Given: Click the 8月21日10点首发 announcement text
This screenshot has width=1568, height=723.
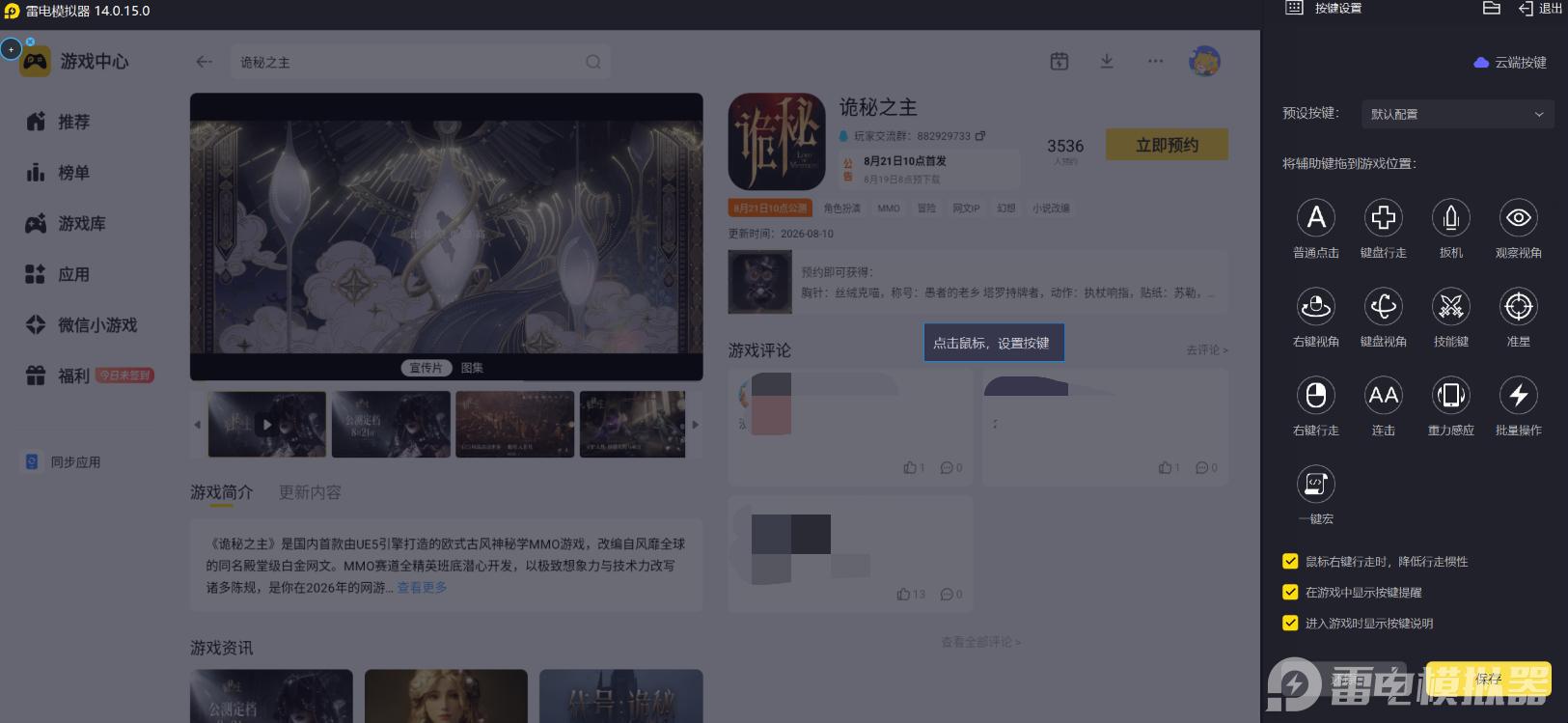Looking at the screenshot, I should (905, 161).
